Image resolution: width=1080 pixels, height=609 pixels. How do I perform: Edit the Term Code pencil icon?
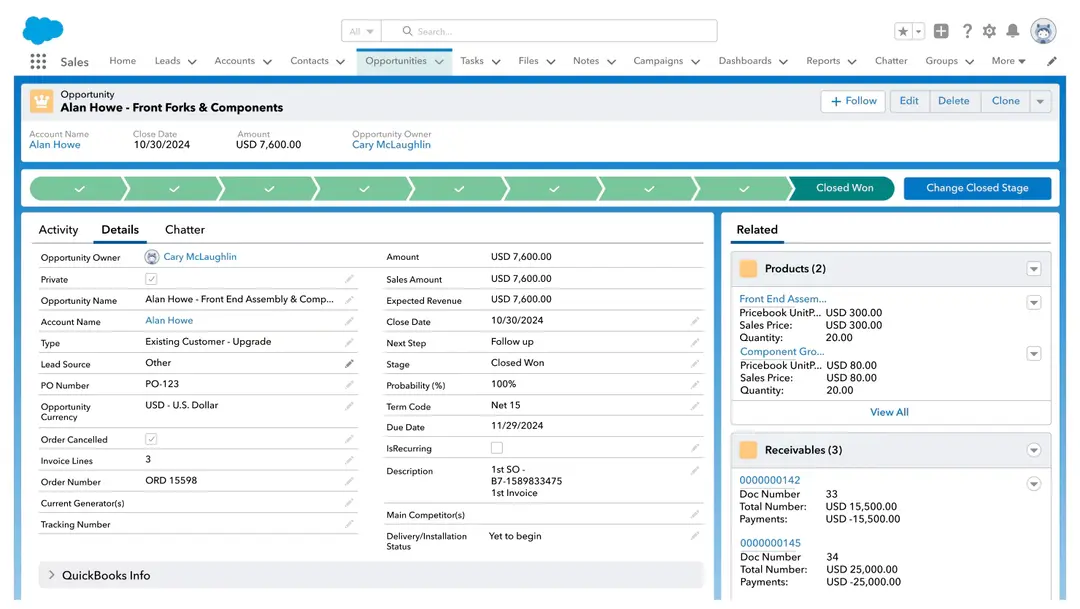tap(695, 406)
